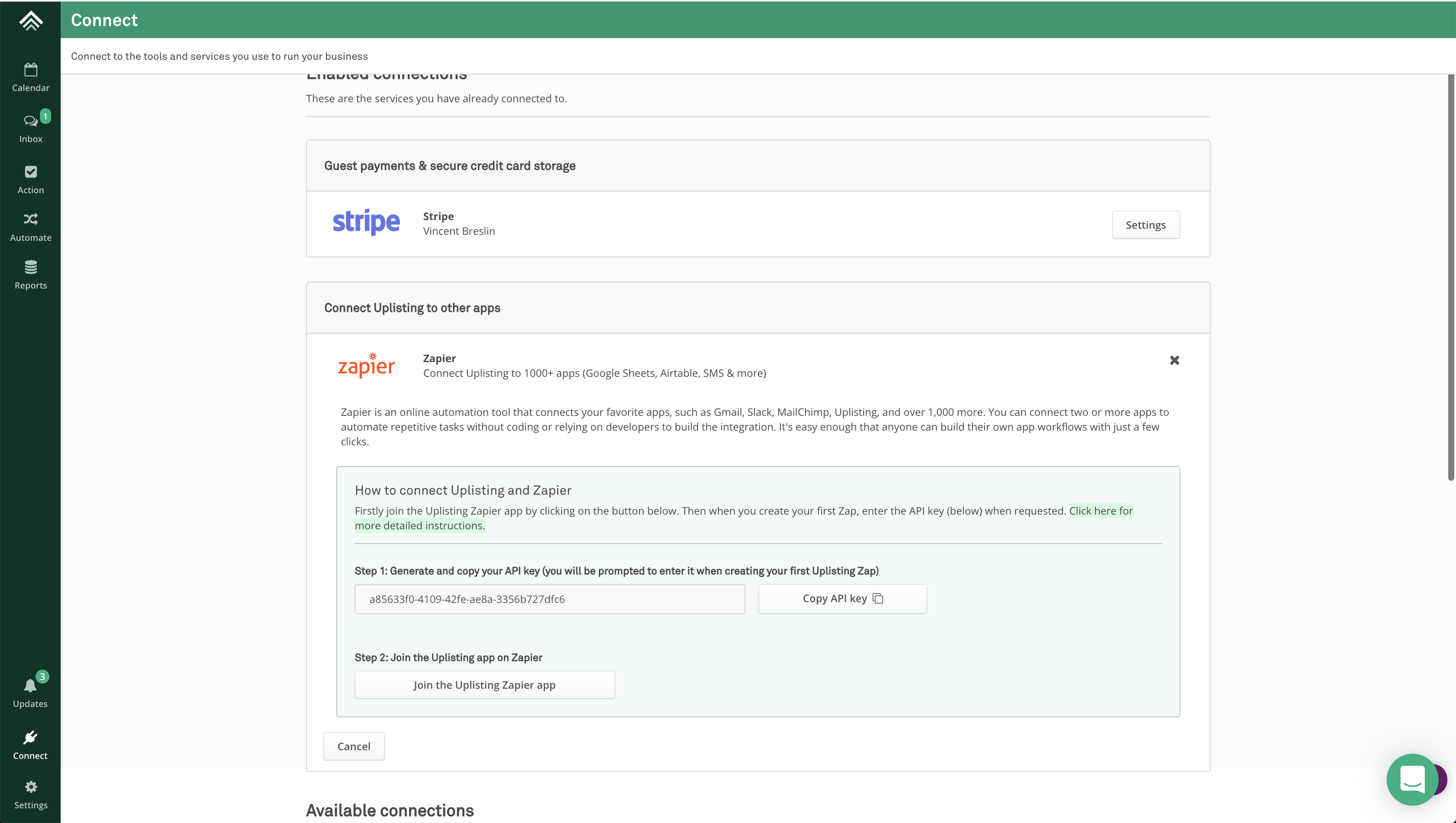Click the Stripe logo
Image resolution: width=1456 pixels, height=823 pixels.
coord(366,222)
